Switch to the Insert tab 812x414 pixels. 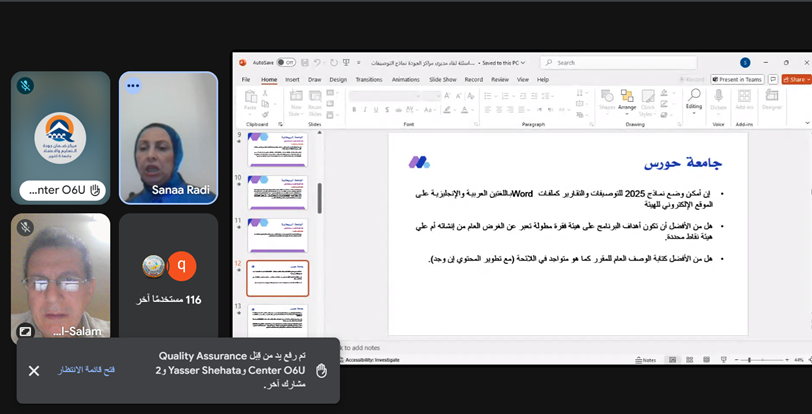point(293,80)
